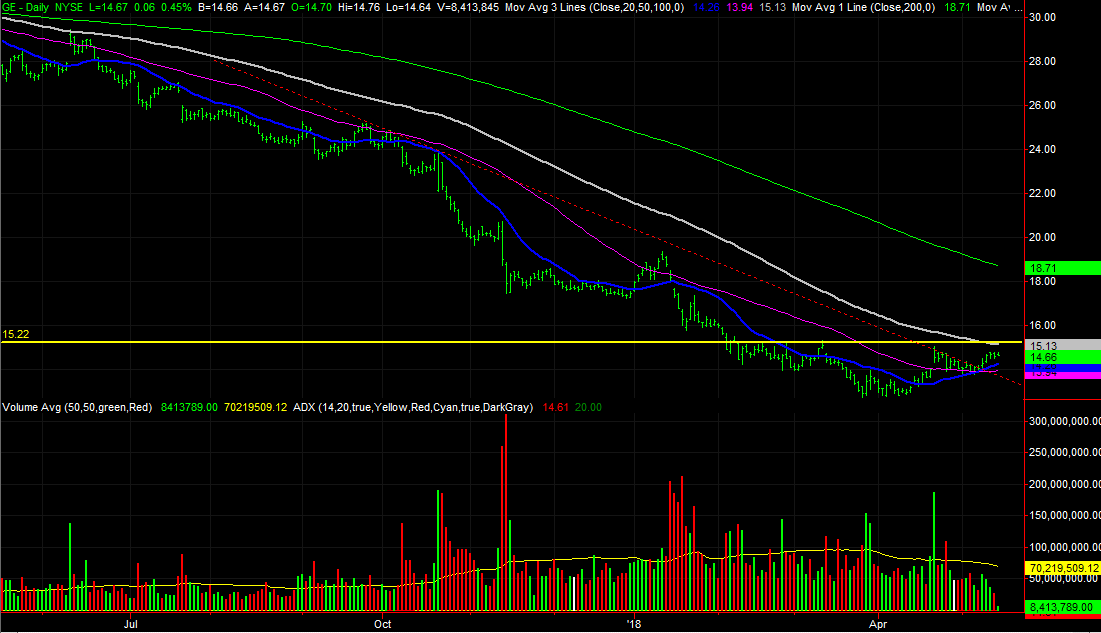Viewport: 1101px width, 633px height.
Task: Open the ADX (14,20,...) indicator label
Action: [413, 407]
